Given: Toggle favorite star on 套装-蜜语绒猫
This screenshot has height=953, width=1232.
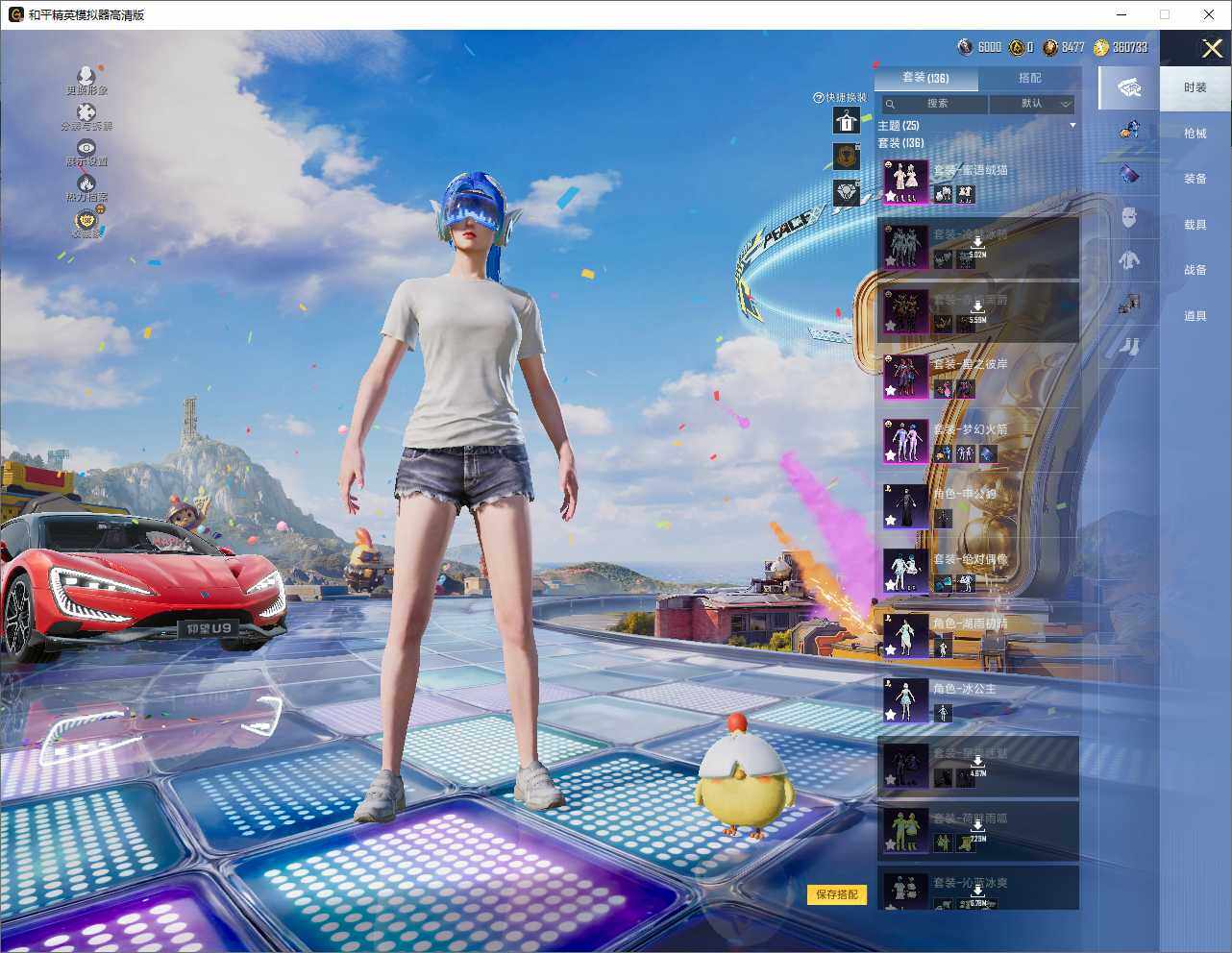Looking at the screenshot, I should (x=891, y=196).
